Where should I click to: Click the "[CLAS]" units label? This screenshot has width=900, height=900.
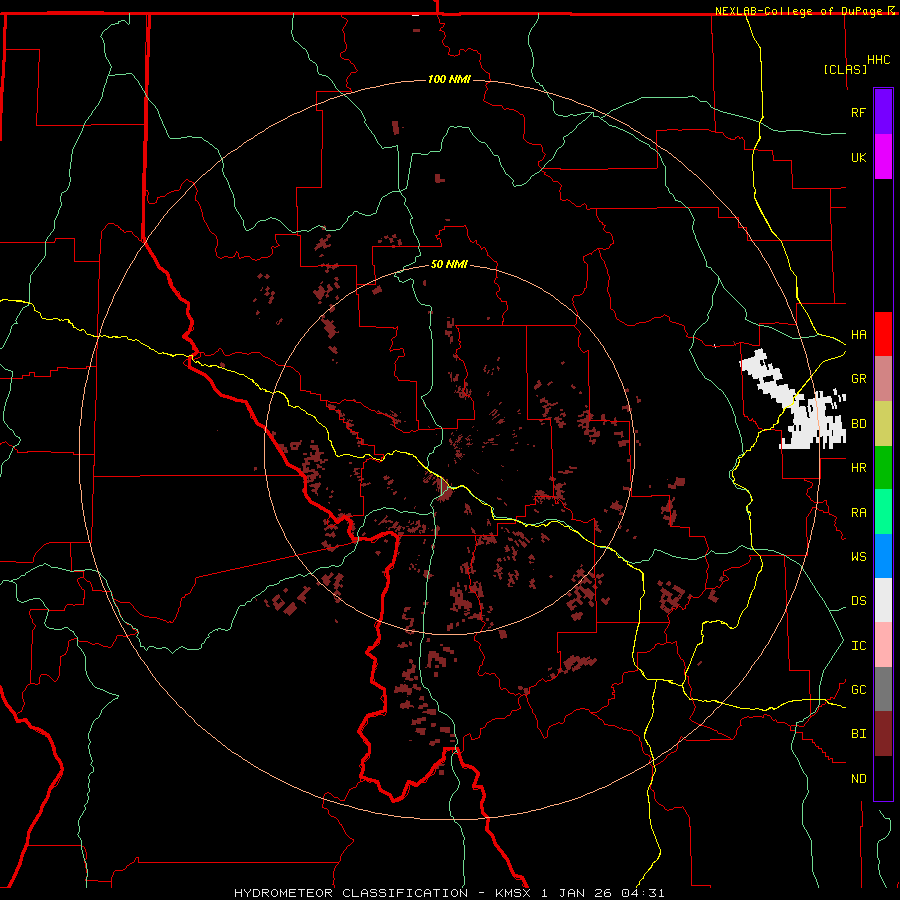tap(845, 69)
